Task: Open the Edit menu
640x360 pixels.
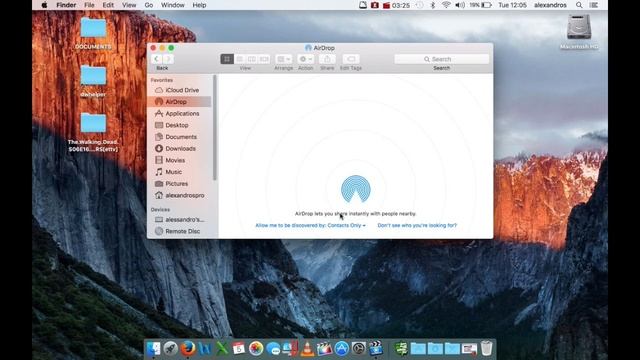Action: click(108, 5)
